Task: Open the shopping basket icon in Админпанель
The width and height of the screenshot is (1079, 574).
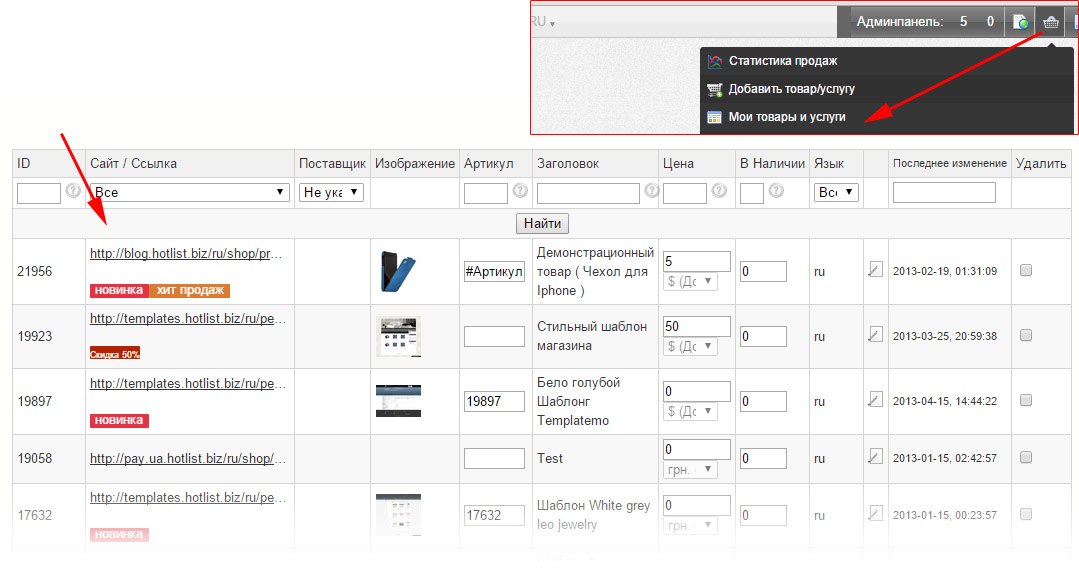Action: 1049,21
